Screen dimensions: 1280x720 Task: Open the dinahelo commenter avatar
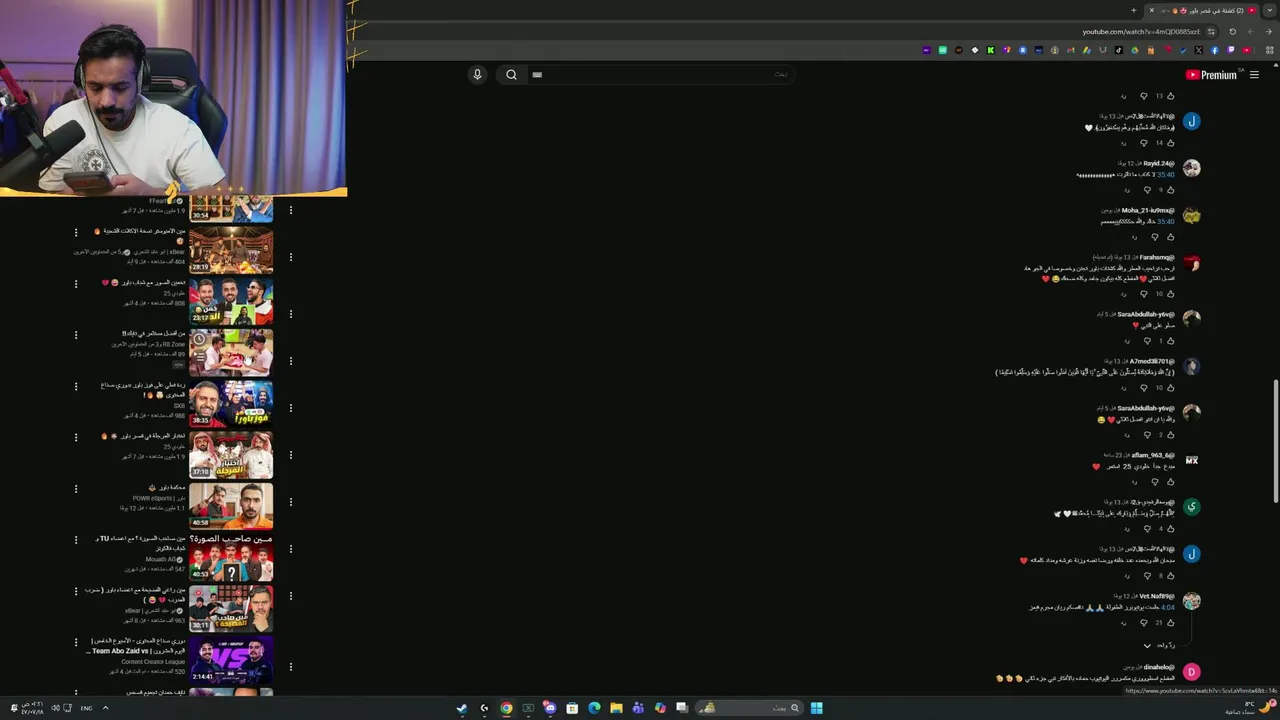[1192, 672]
